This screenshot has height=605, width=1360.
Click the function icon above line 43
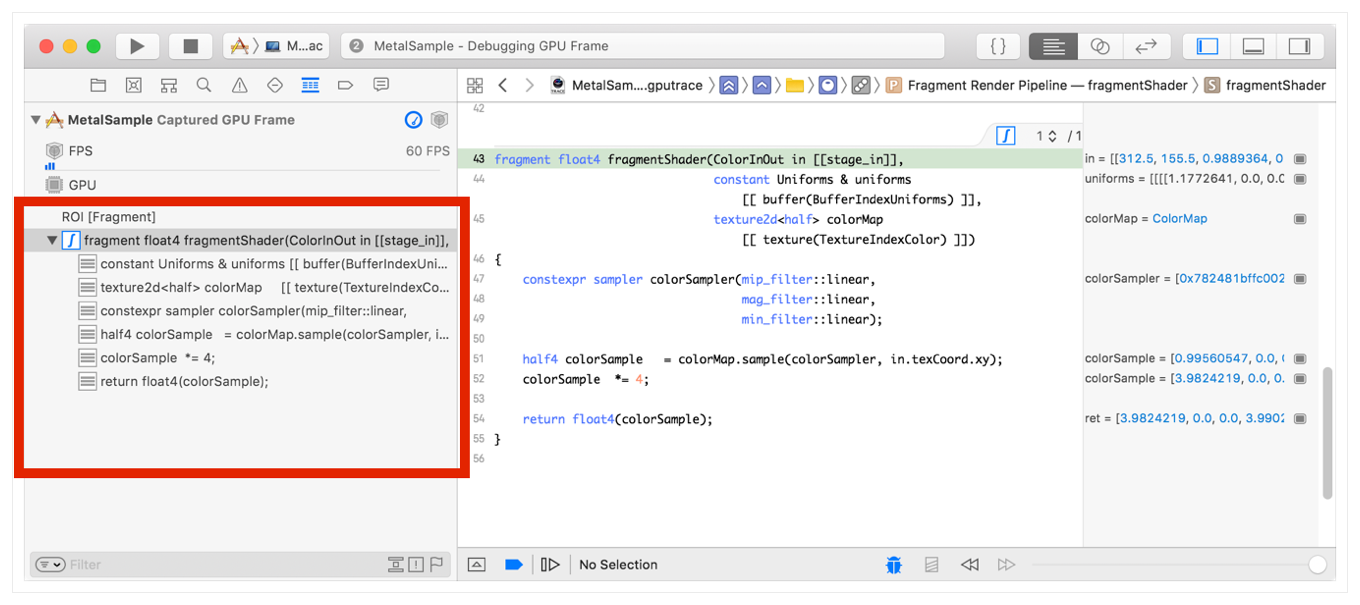coord(1006,136)
